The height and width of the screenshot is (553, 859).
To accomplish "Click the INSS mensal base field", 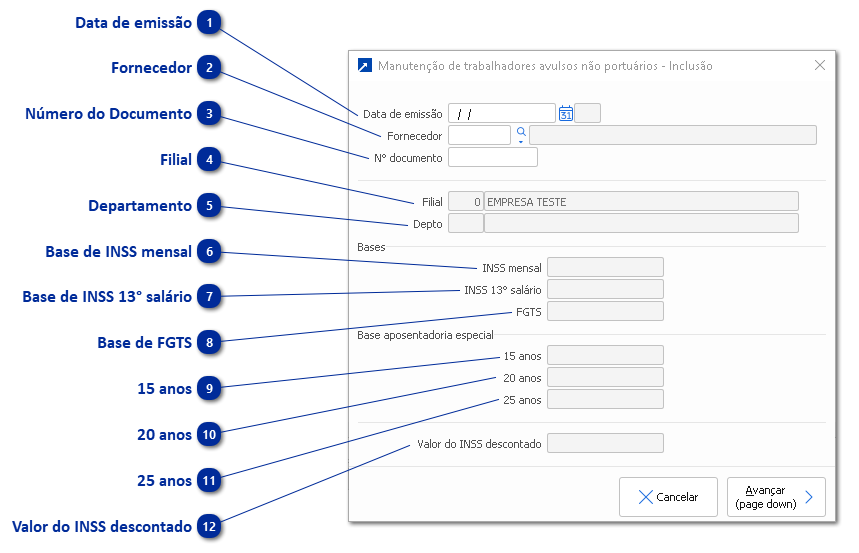I will click(x=605, y=267).
